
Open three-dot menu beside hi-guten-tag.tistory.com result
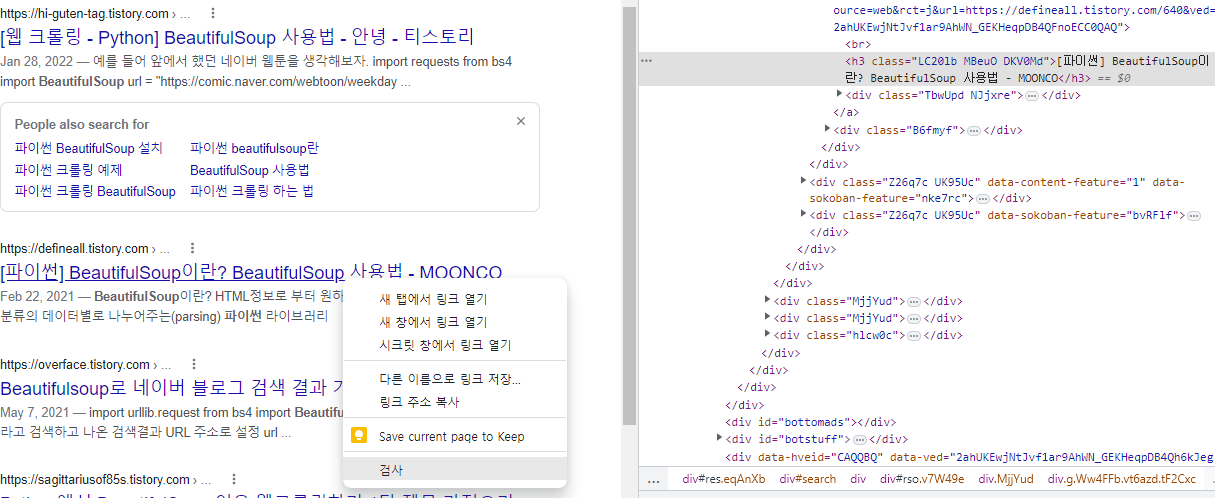coord(212,13)
